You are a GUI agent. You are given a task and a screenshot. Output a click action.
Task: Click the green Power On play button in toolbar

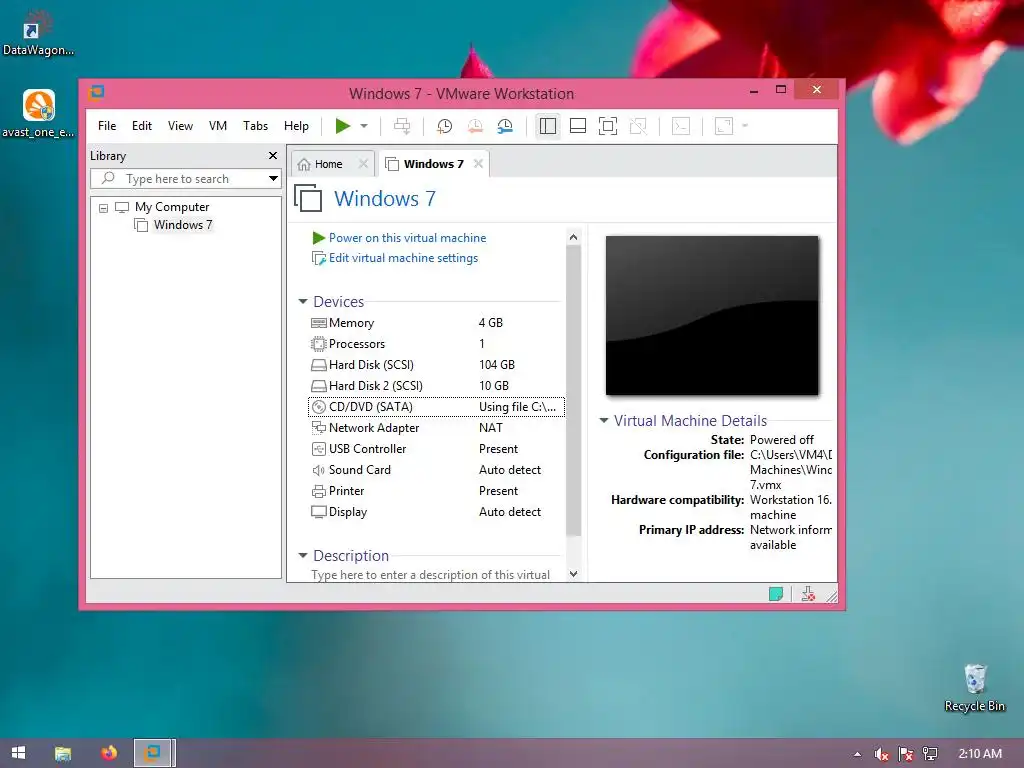click(342, 125)
